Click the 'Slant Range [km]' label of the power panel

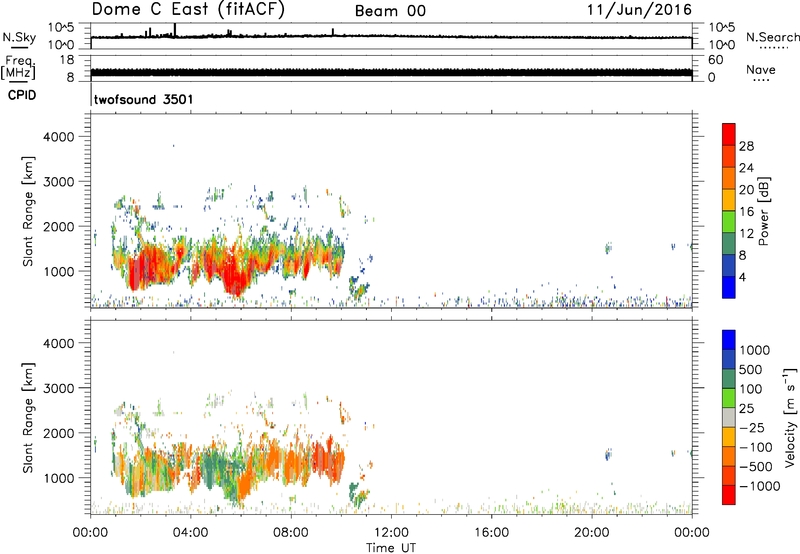click(x=28, y=211)
